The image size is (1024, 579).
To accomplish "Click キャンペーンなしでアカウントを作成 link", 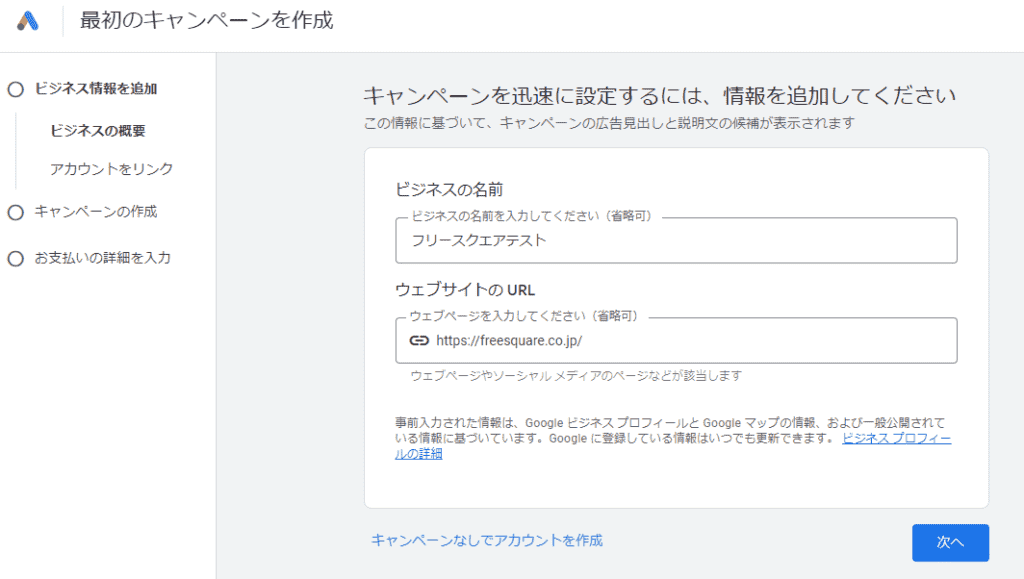I will (487, 540).
